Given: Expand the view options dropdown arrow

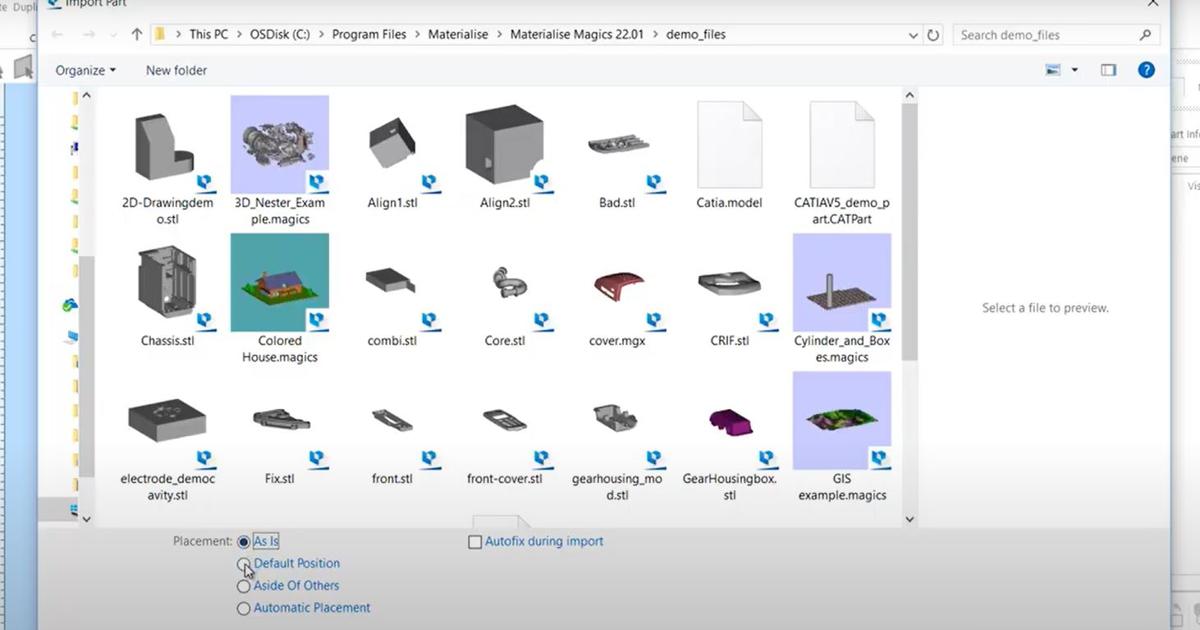Looking at the screenshot, I should pos(1075,70).
